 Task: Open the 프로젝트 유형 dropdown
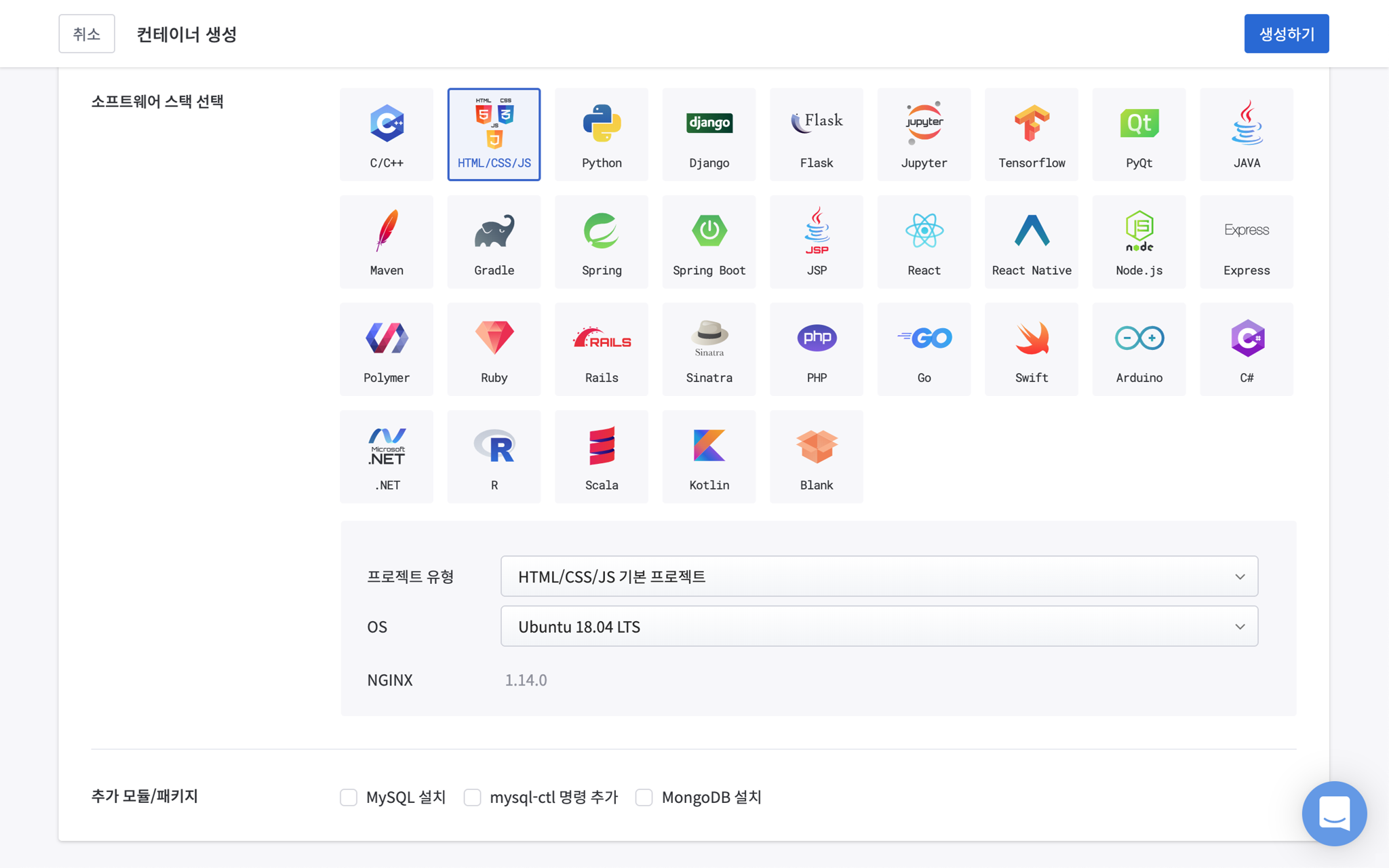879,576
